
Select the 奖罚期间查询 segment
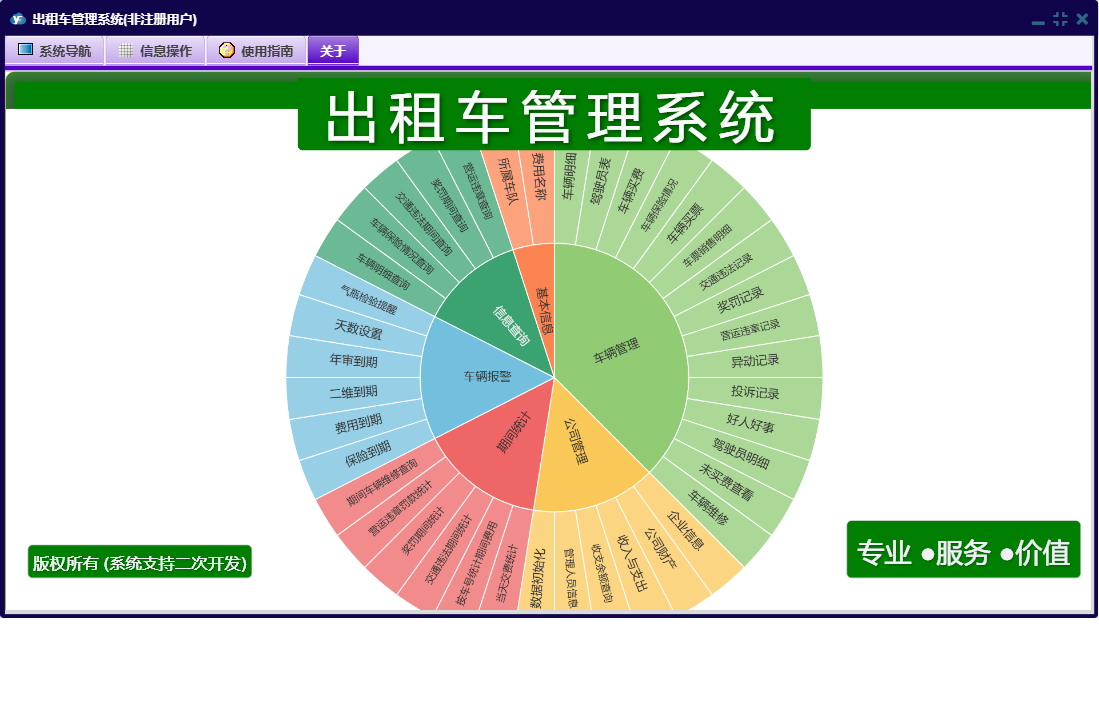coord(449,205)
